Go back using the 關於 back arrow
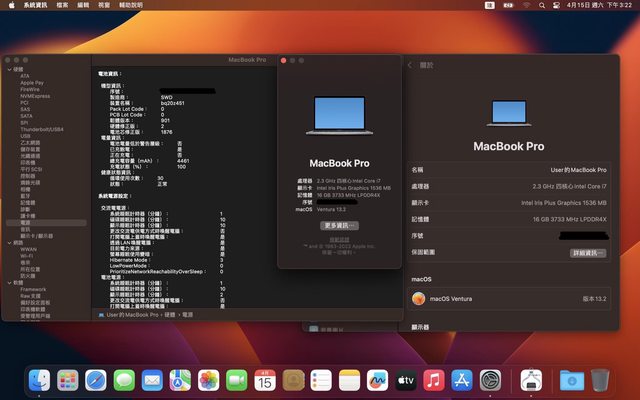 click(x=410, y=64)
